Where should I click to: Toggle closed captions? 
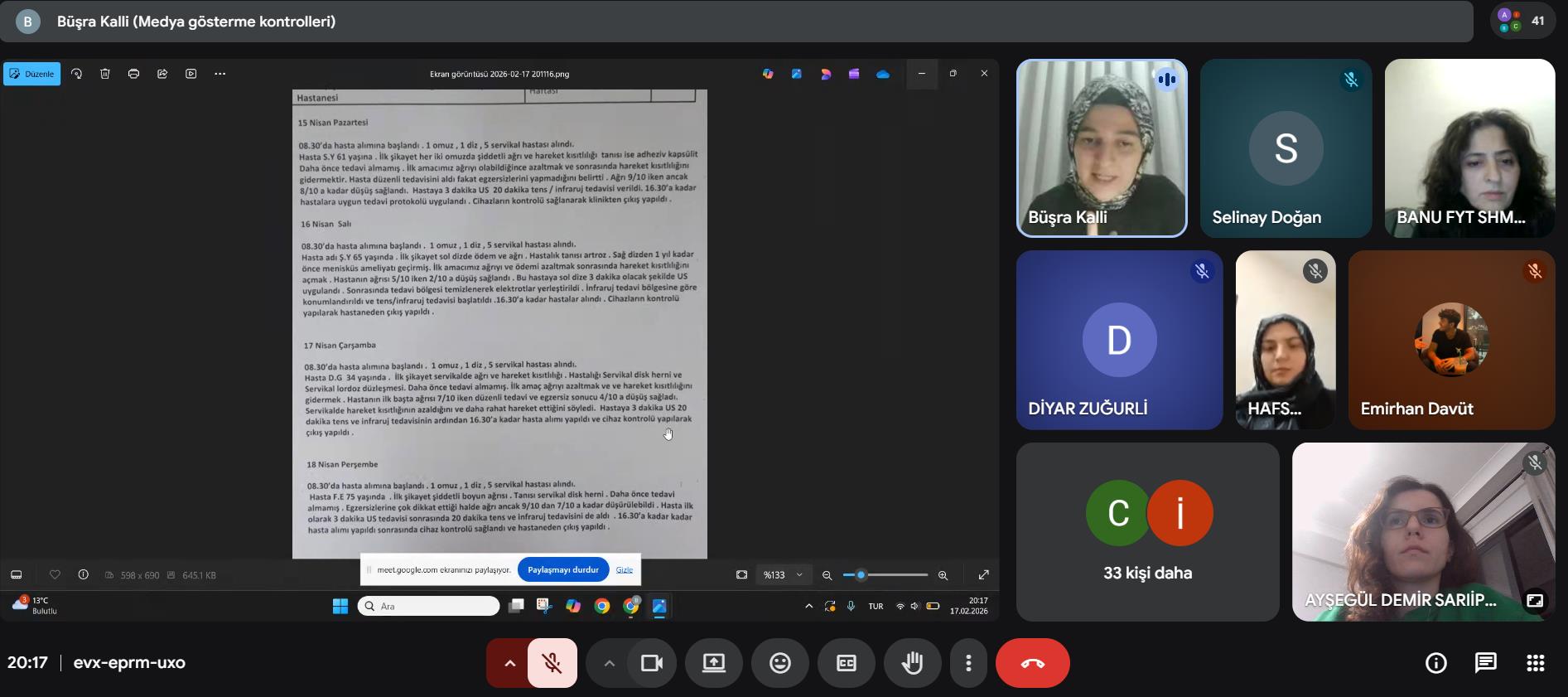click(846, 663)
